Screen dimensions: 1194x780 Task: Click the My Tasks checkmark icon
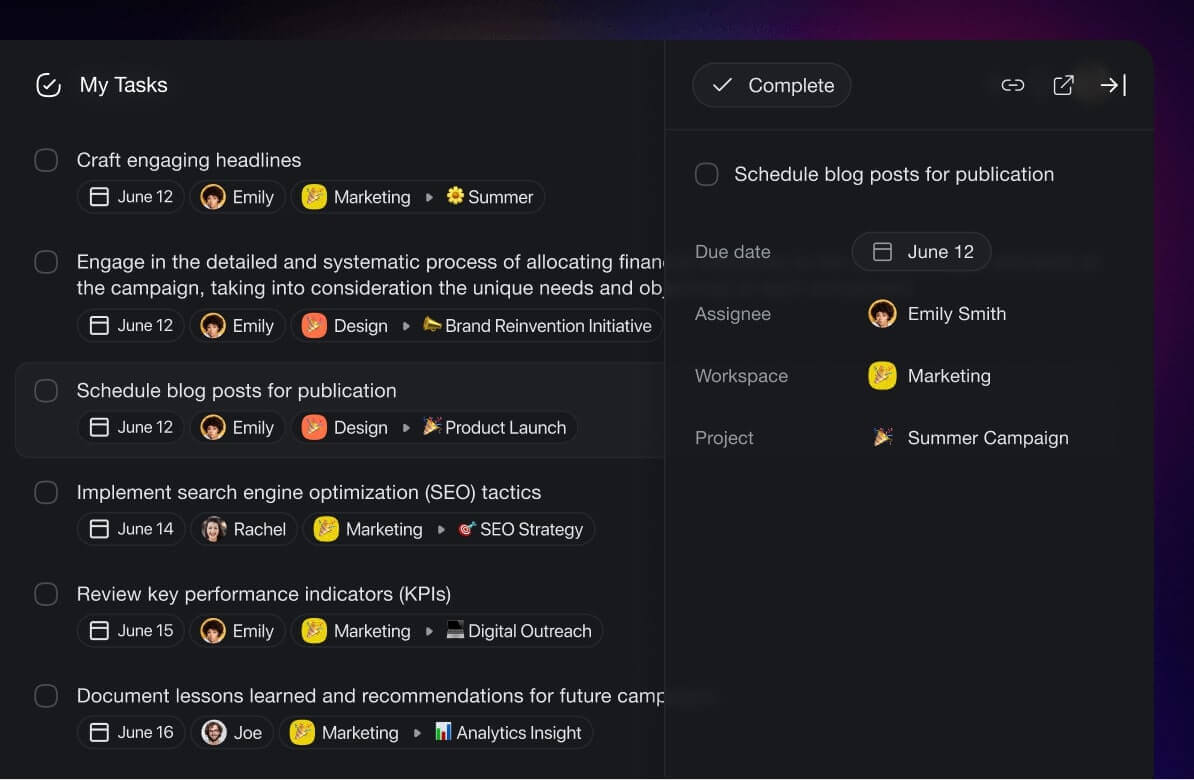pyautogui.click(x=47, y=85)
